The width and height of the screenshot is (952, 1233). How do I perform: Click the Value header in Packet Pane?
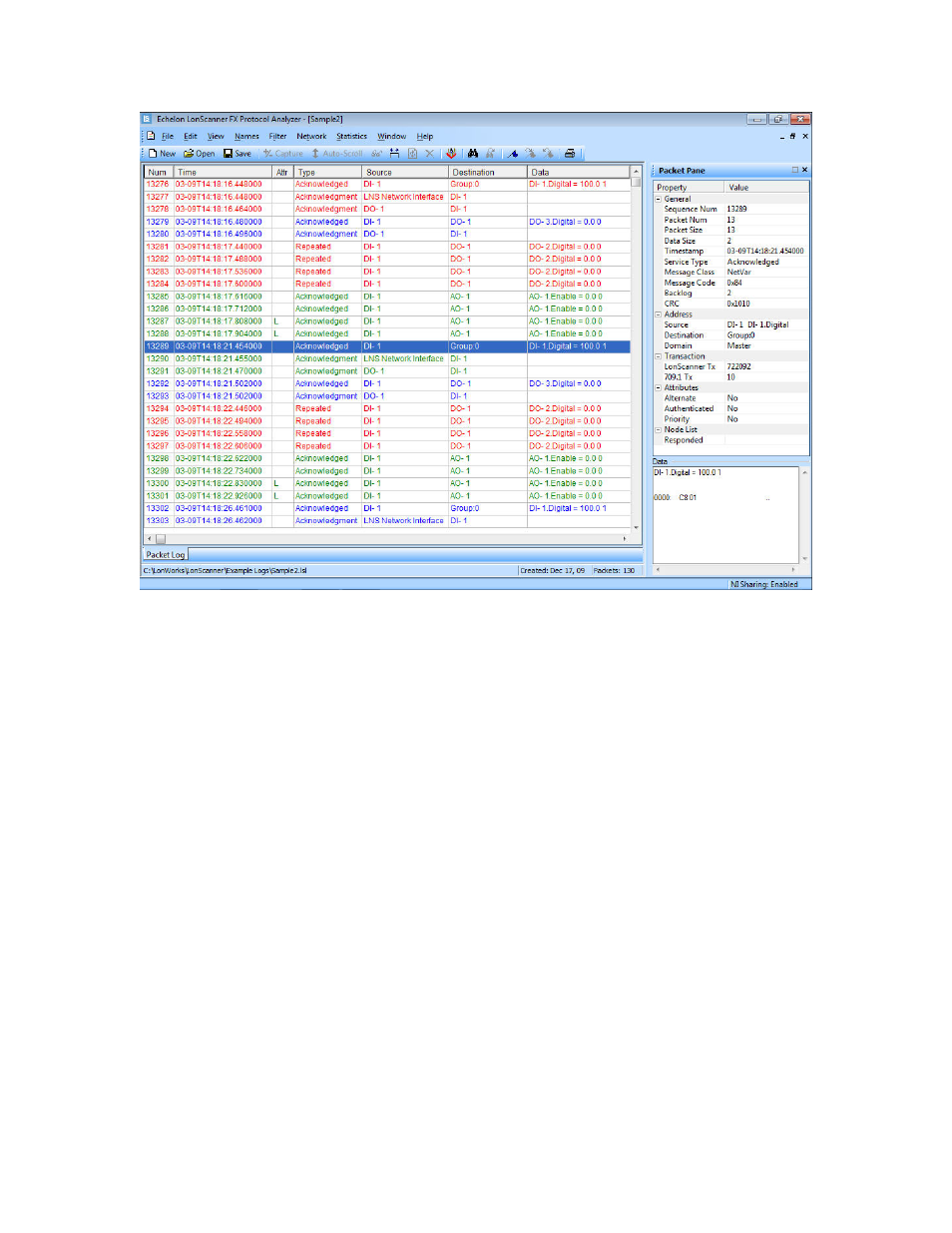click(x=766, y=187)
